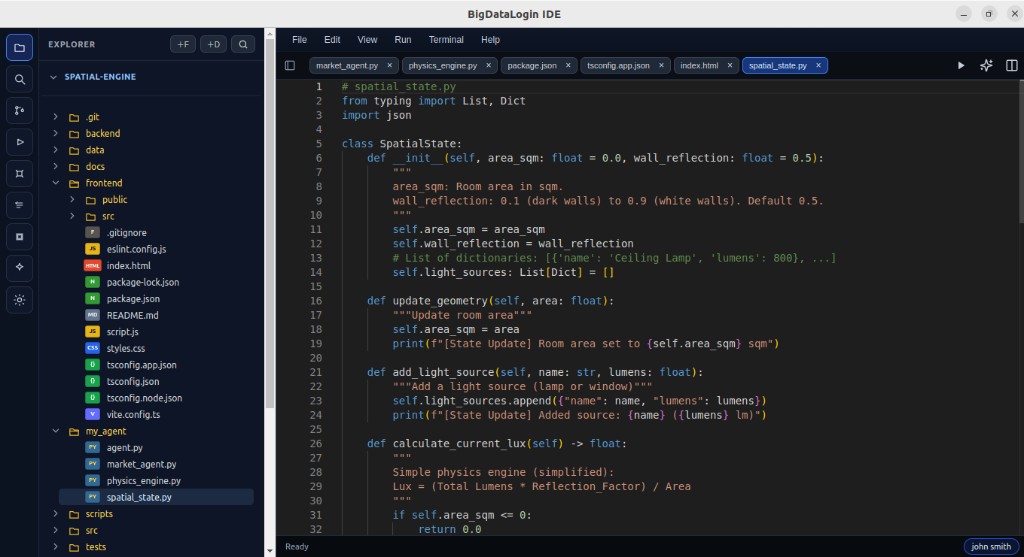Open index.html in file tree
1024x557 pixels.
[x=129, y=266]
